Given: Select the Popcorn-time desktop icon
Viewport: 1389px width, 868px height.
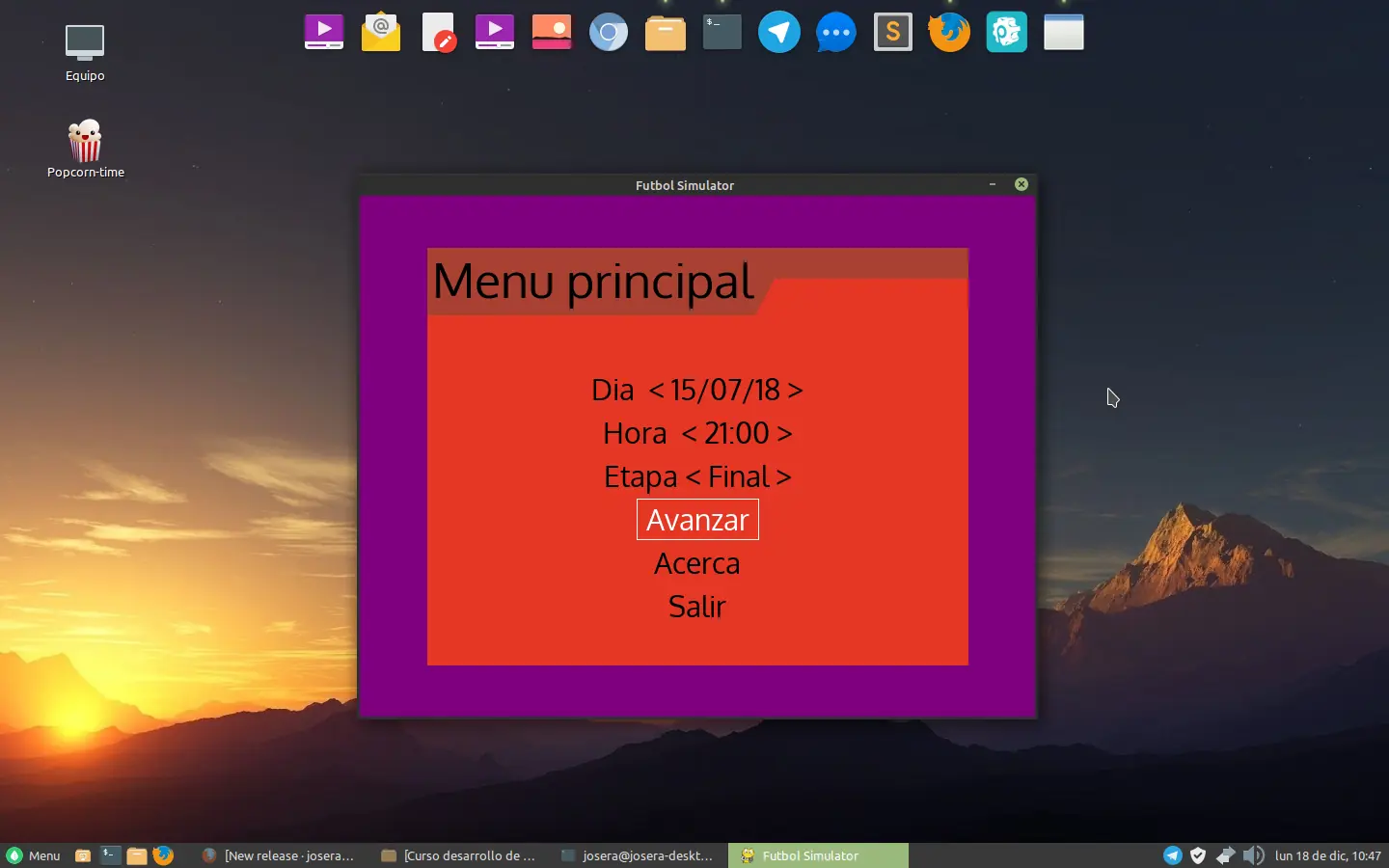Looking at the screenshot, I should click(x=86, y=149).
